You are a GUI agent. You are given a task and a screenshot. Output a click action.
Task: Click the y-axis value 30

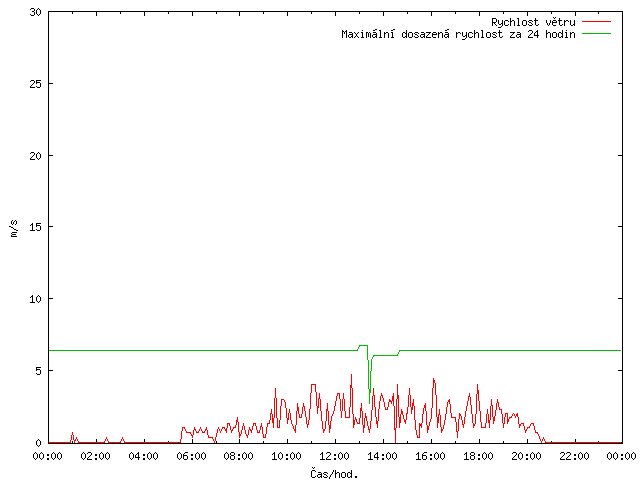36,12
